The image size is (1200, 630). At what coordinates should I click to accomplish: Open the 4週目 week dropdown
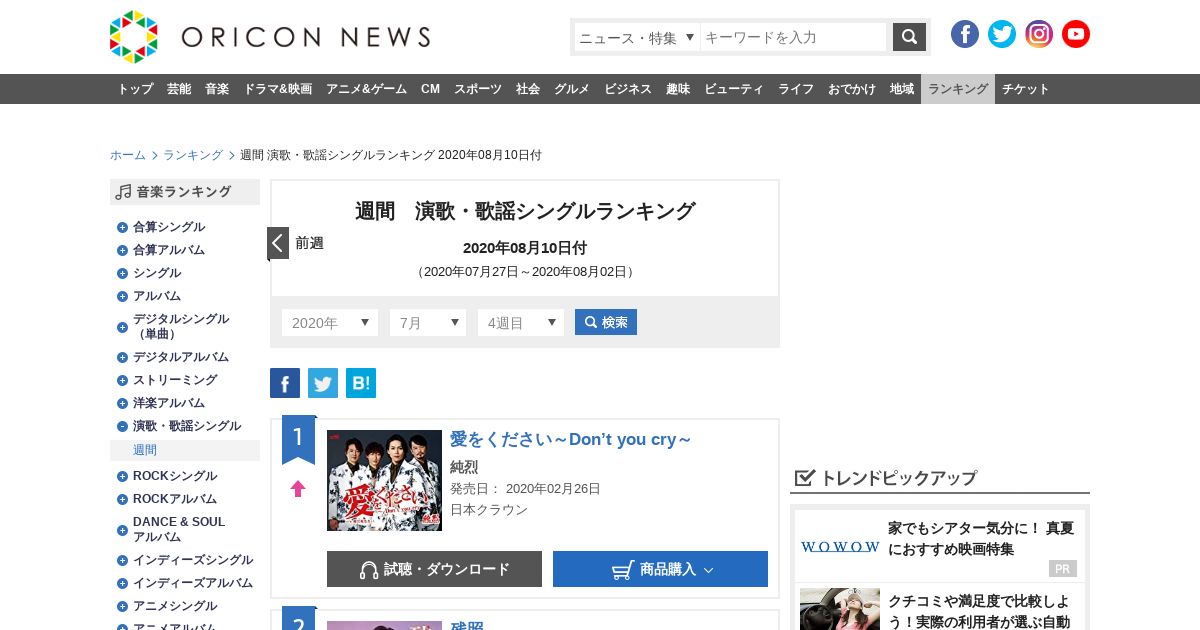tap(521, 323)
